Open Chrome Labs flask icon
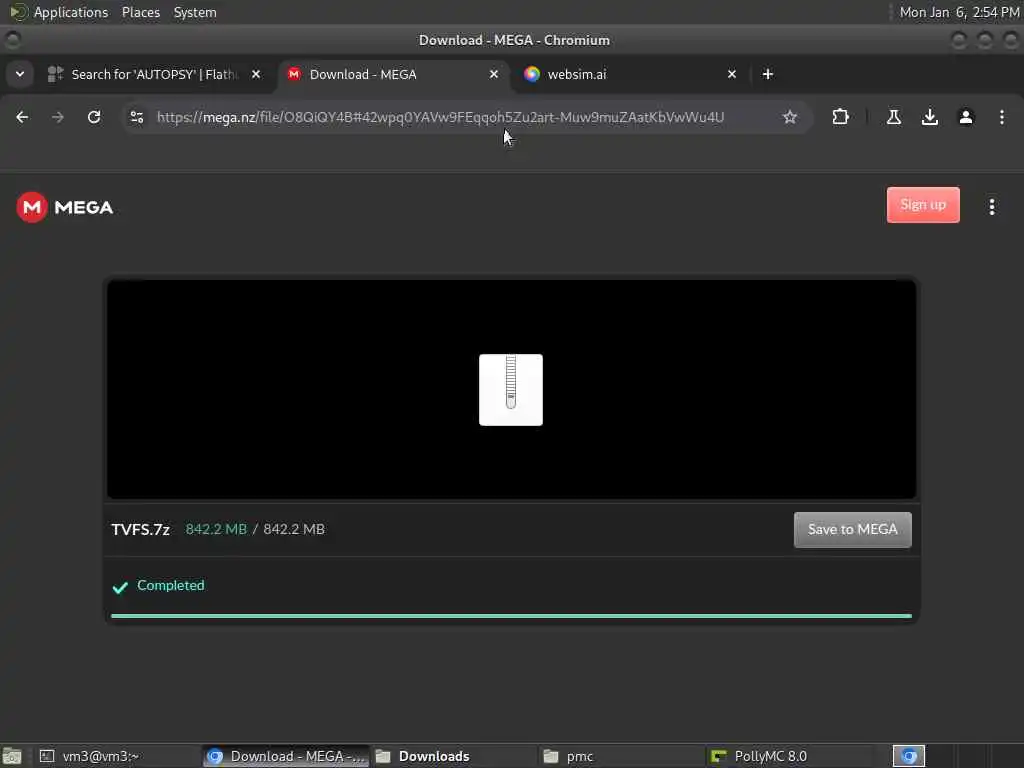 tap(894, 117)
